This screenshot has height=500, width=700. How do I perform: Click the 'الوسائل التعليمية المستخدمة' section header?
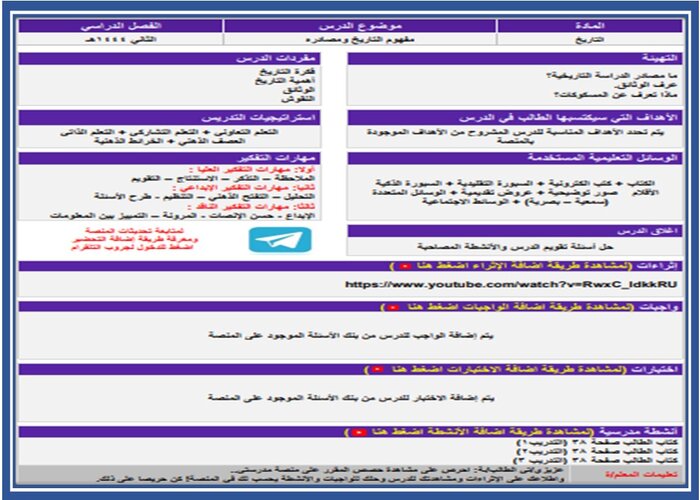pos(515,158)
